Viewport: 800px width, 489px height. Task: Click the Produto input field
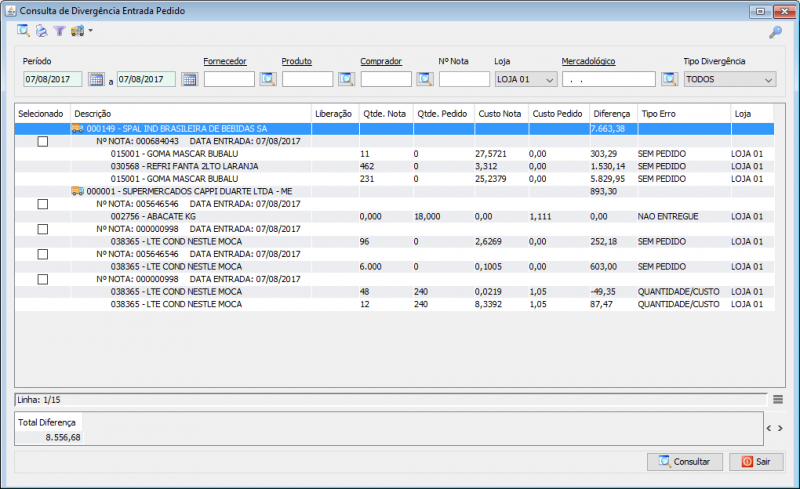click(x=307, y=79)
